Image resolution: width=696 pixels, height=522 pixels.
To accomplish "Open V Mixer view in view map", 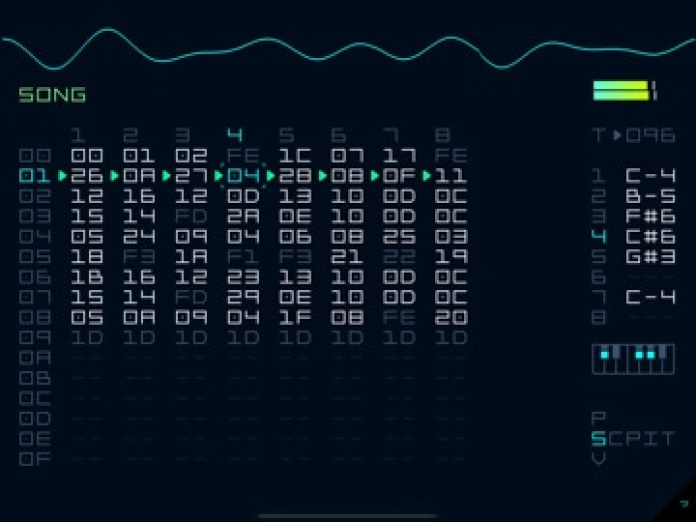I will click(x=599, y=459).
